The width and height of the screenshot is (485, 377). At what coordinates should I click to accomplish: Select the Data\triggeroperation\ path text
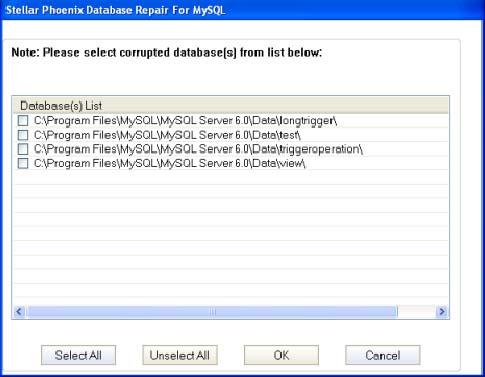(x=198, y=149)
